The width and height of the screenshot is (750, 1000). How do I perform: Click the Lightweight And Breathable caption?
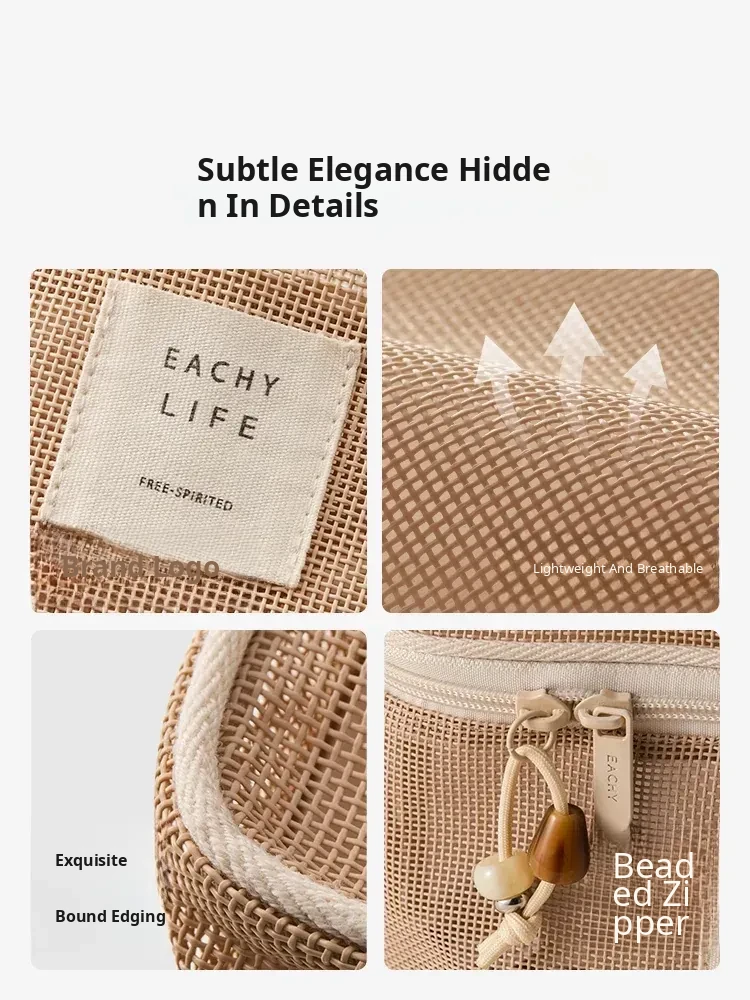tap(618, 568)
